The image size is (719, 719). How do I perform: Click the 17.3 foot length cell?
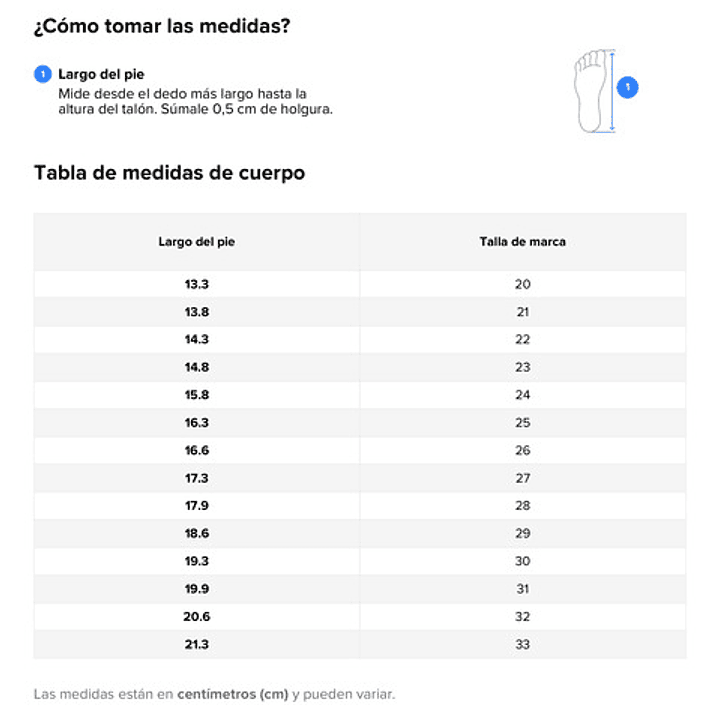click(x=197, y=478)
